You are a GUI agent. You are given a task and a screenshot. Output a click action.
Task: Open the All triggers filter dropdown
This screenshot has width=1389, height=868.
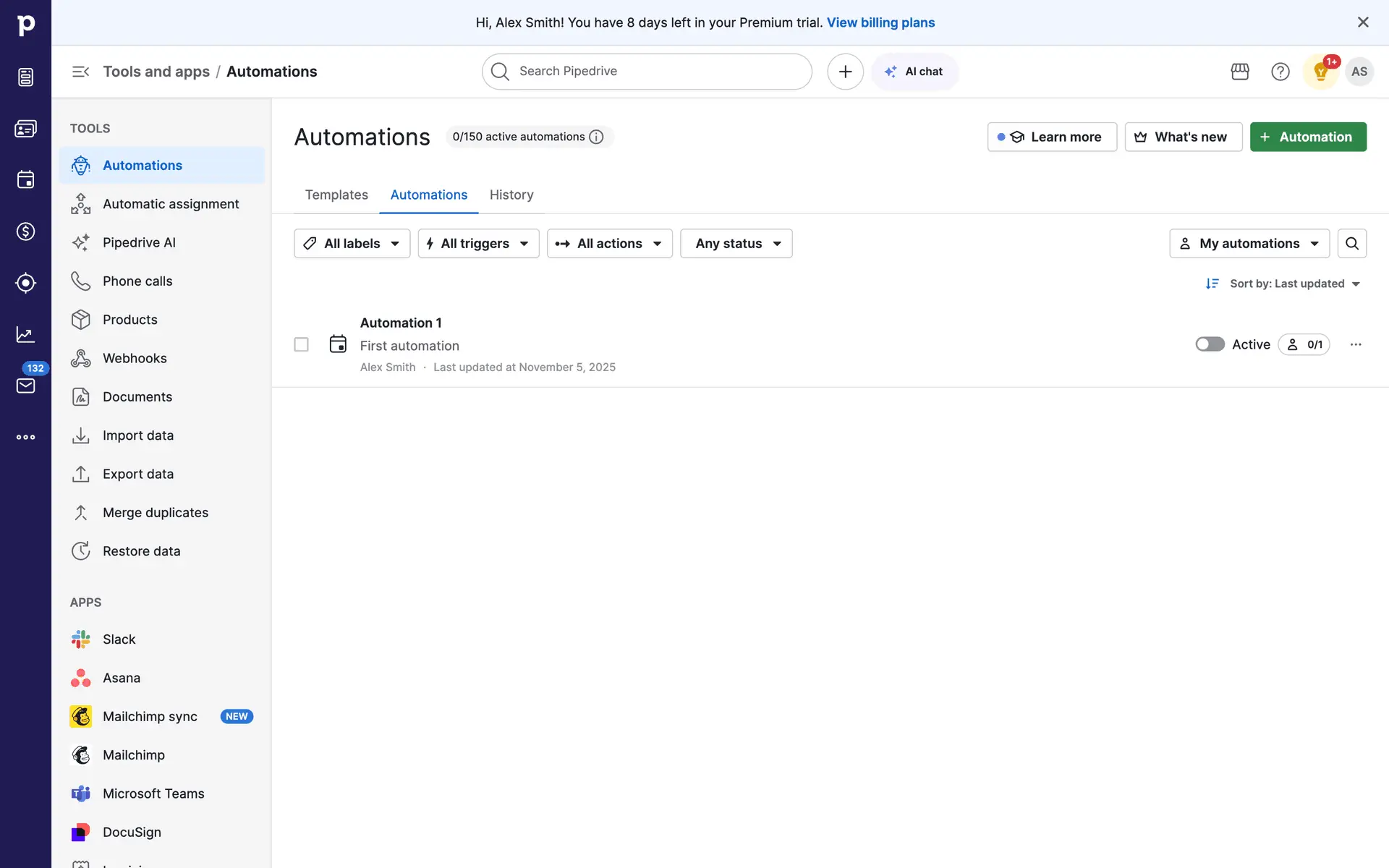click(x=478, y=244)
